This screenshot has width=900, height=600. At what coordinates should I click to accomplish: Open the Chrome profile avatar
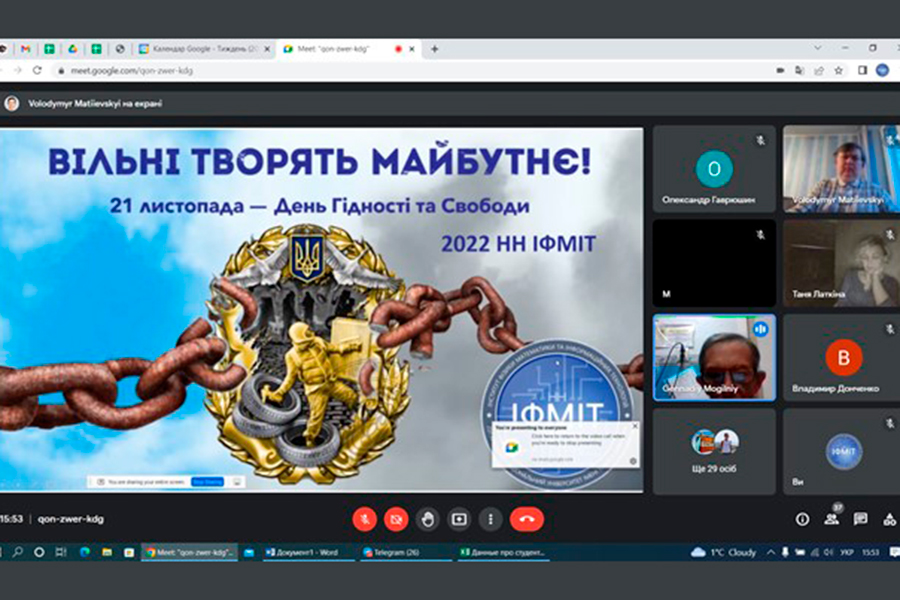882,71
